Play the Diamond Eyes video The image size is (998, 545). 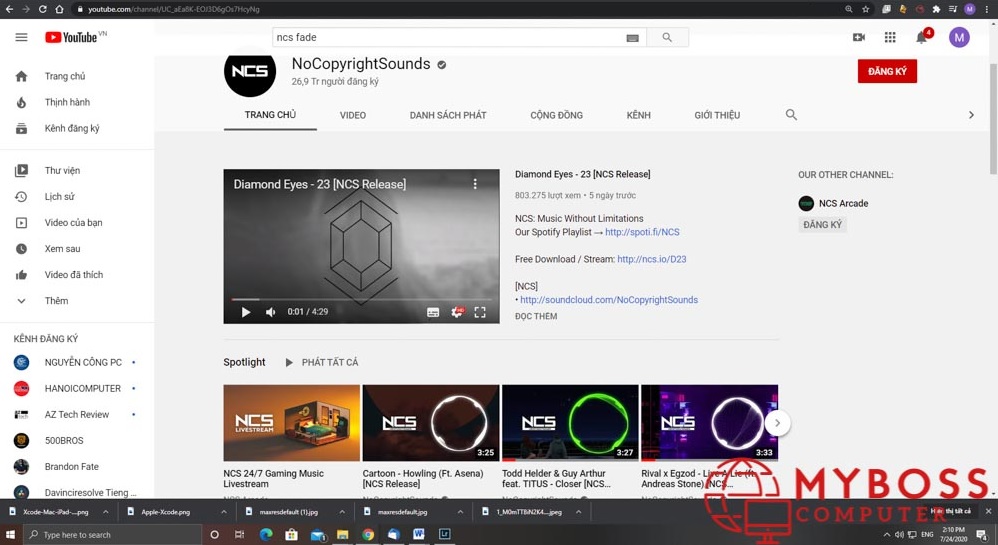point(246,312)
